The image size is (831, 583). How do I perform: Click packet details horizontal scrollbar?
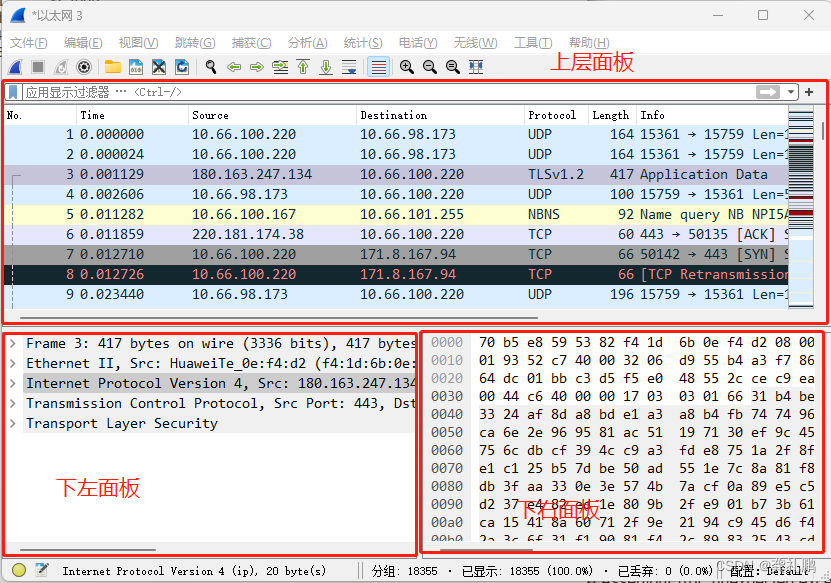point(87,550)
